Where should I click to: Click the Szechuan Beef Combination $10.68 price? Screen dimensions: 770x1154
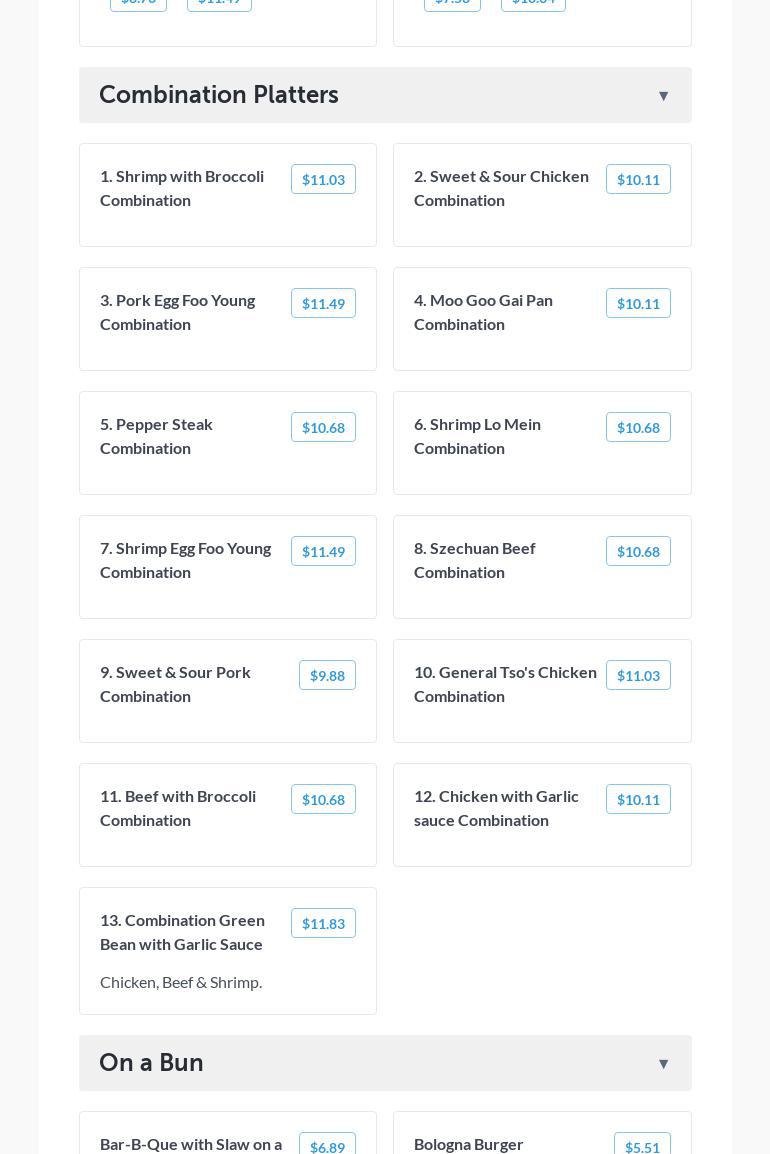pyautogui.click(x=638, y=552)
